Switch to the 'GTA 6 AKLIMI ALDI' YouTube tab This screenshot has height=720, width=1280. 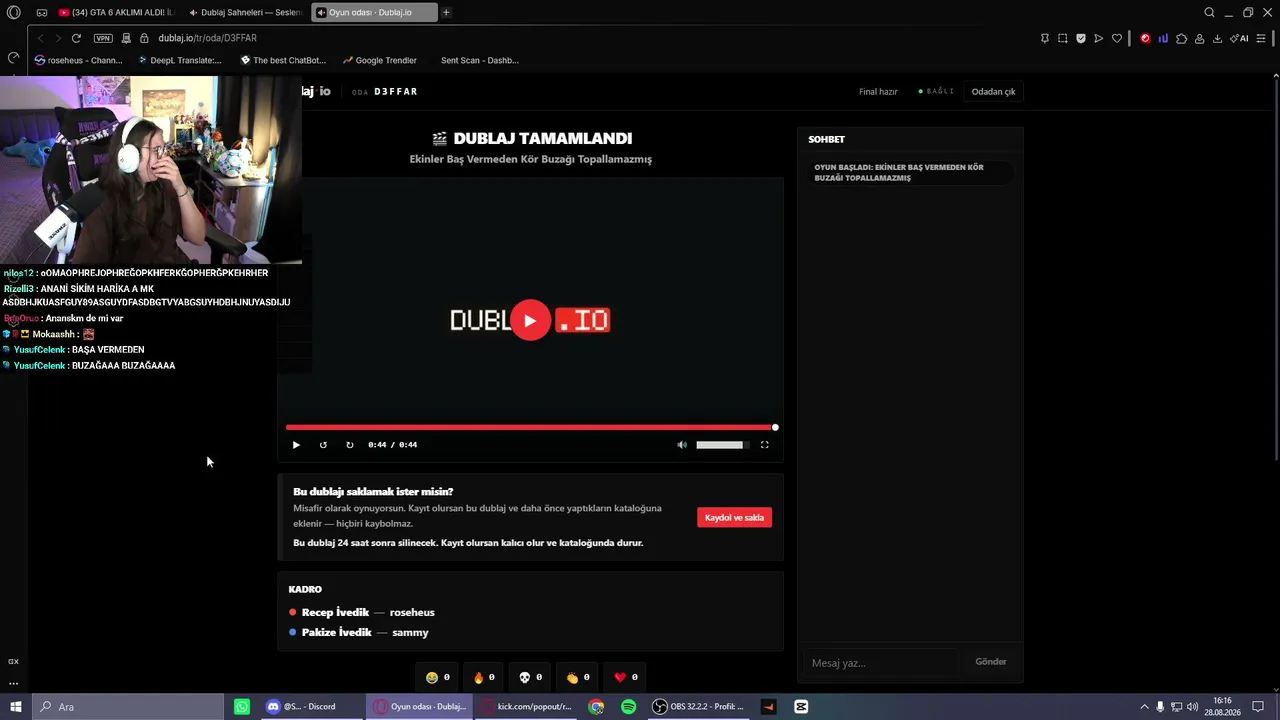pyautogui.click(x=115, y=13)
